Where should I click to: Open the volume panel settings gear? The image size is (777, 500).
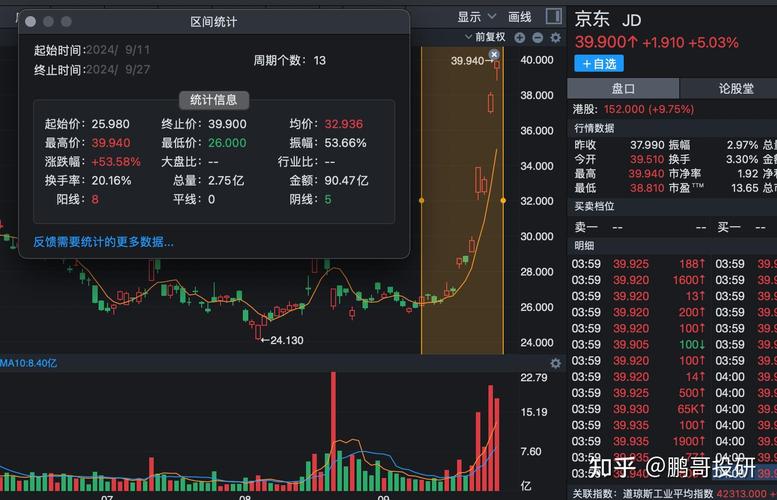[556, 363]
